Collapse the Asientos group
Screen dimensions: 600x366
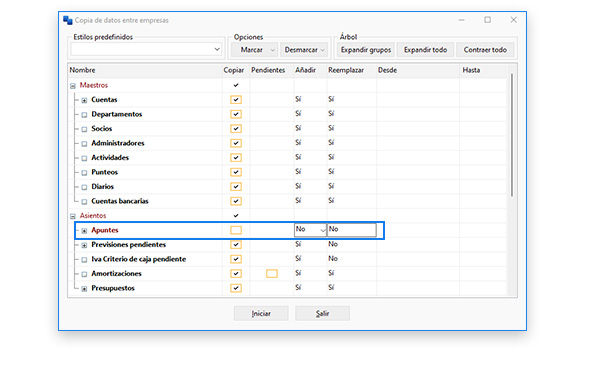click(73, 216)
